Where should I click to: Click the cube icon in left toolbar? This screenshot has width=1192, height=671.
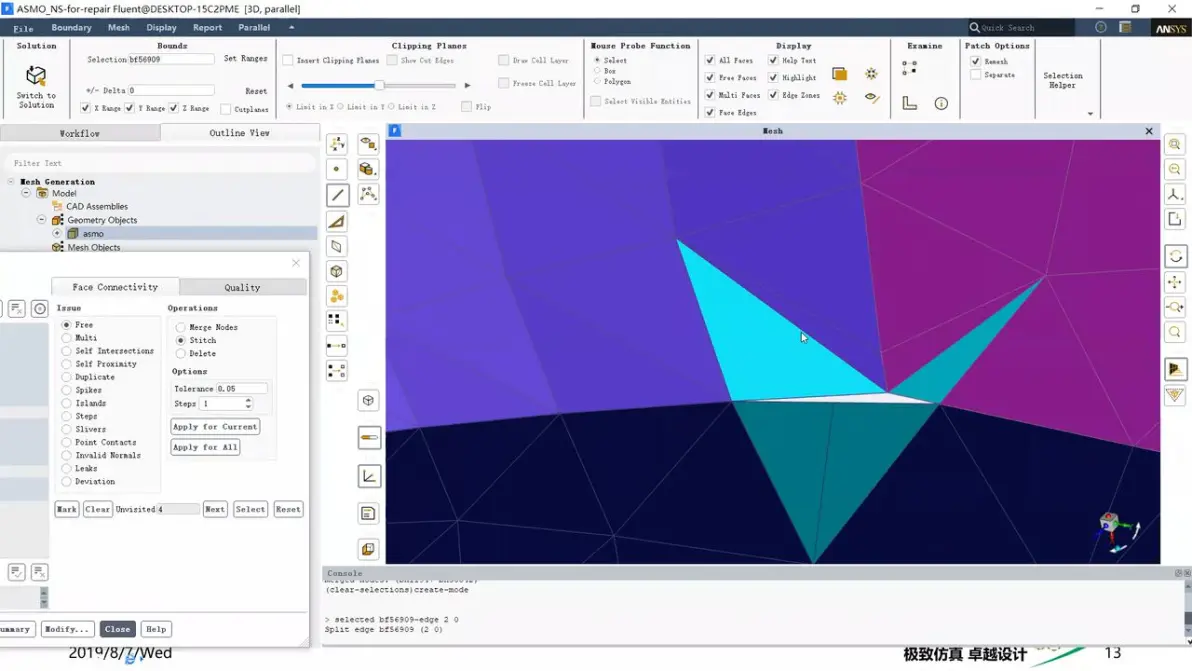point(337,271)
